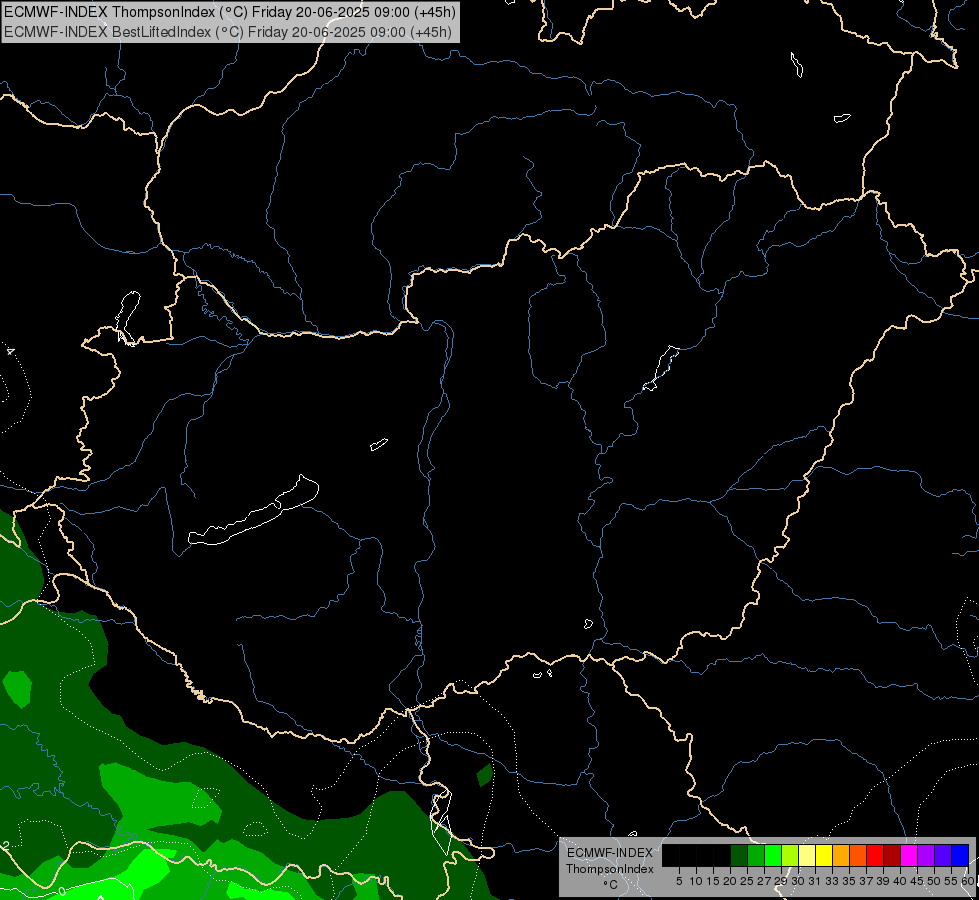Image resolution: width=979 pixels, height=900 pixels.
Task: Click the red-orange 35–37 legend swatch
Action: coord(858,855)
